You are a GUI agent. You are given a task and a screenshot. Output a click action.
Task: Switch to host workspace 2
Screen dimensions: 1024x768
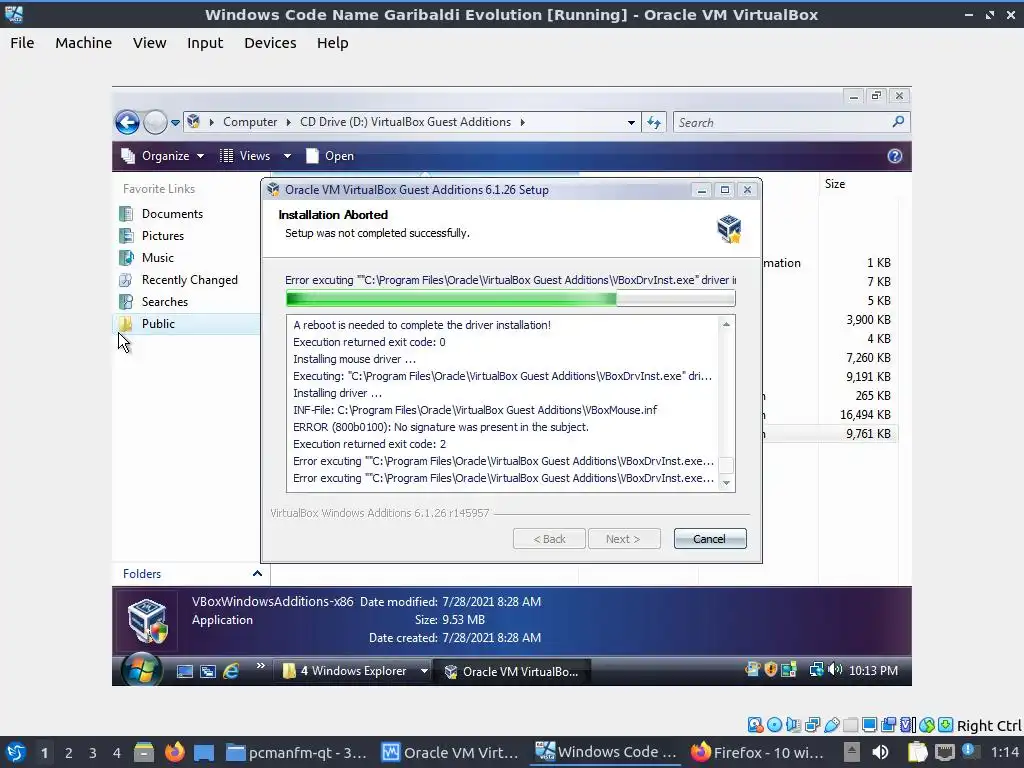(69, 753)
